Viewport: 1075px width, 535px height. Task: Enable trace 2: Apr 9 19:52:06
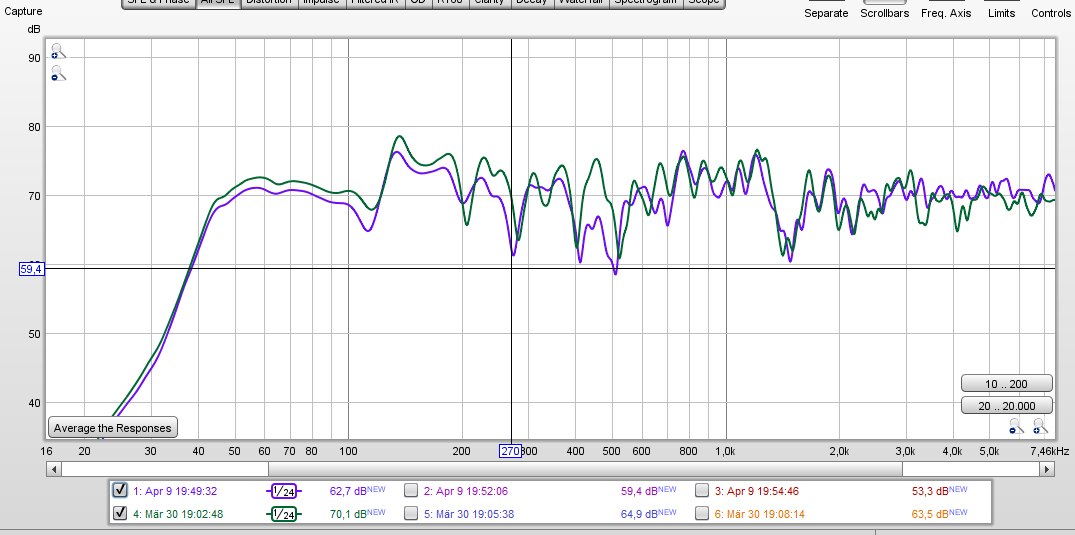pos(411,490)
